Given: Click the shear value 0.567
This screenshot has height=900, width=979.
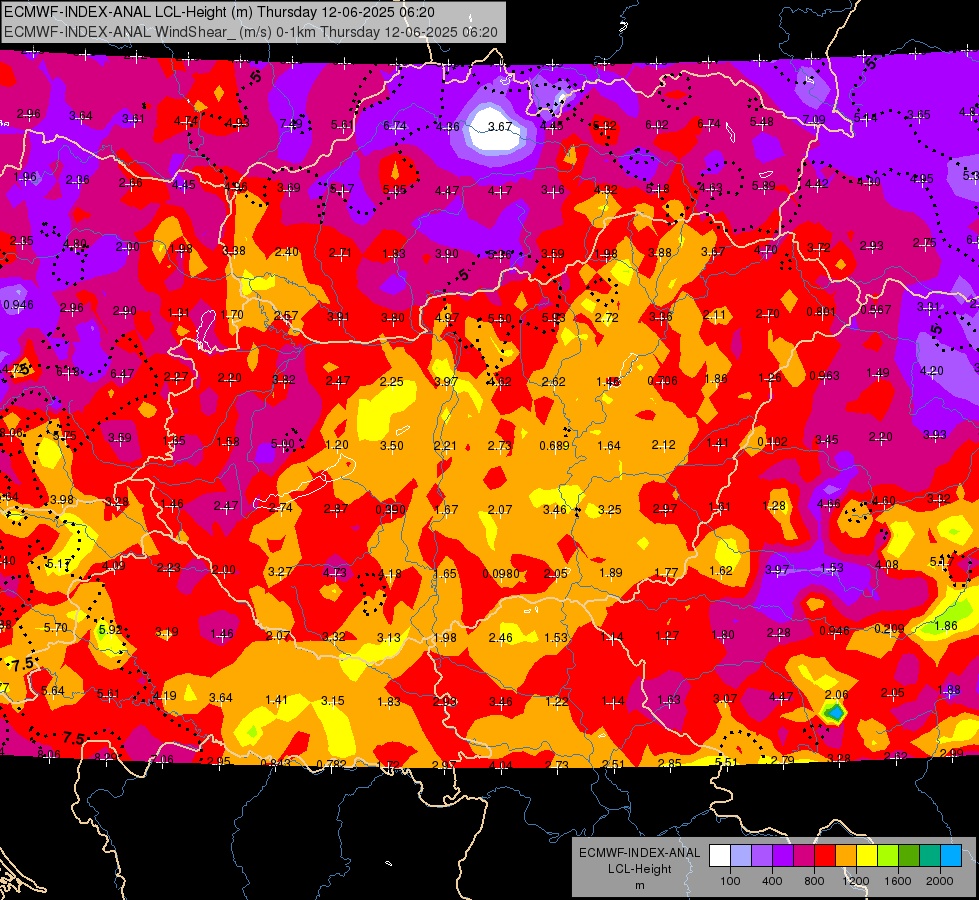Looking at the screenshot, I should (876, 310).
